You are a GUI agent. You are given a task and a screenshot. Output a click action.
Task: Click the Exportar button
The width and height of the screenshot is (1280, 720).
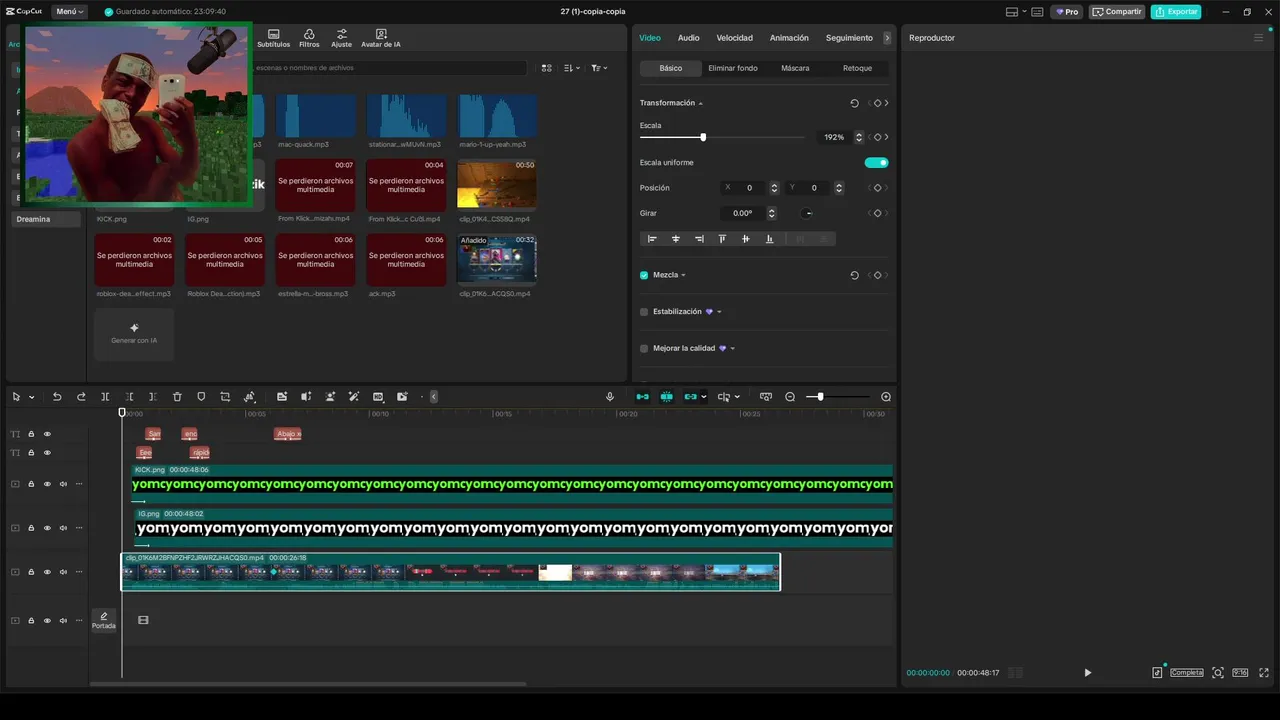(1176, 12)
